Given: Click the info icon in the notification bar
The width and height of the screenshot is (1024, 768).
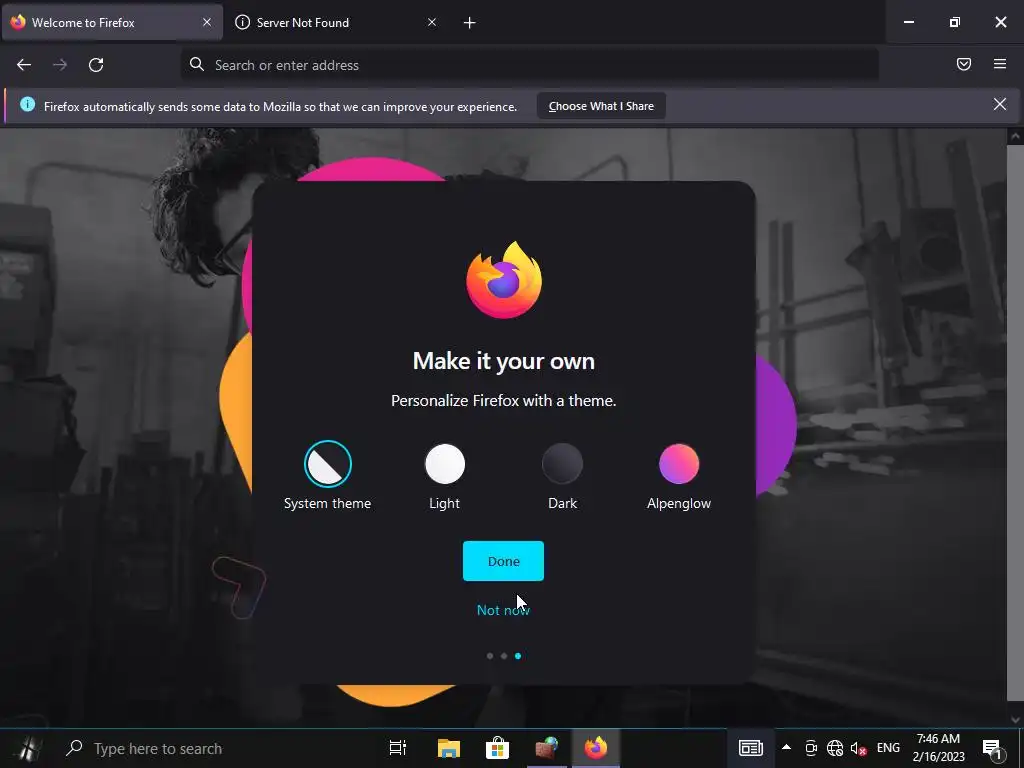Looking at the screenshot, I should (x=27, y=104).
